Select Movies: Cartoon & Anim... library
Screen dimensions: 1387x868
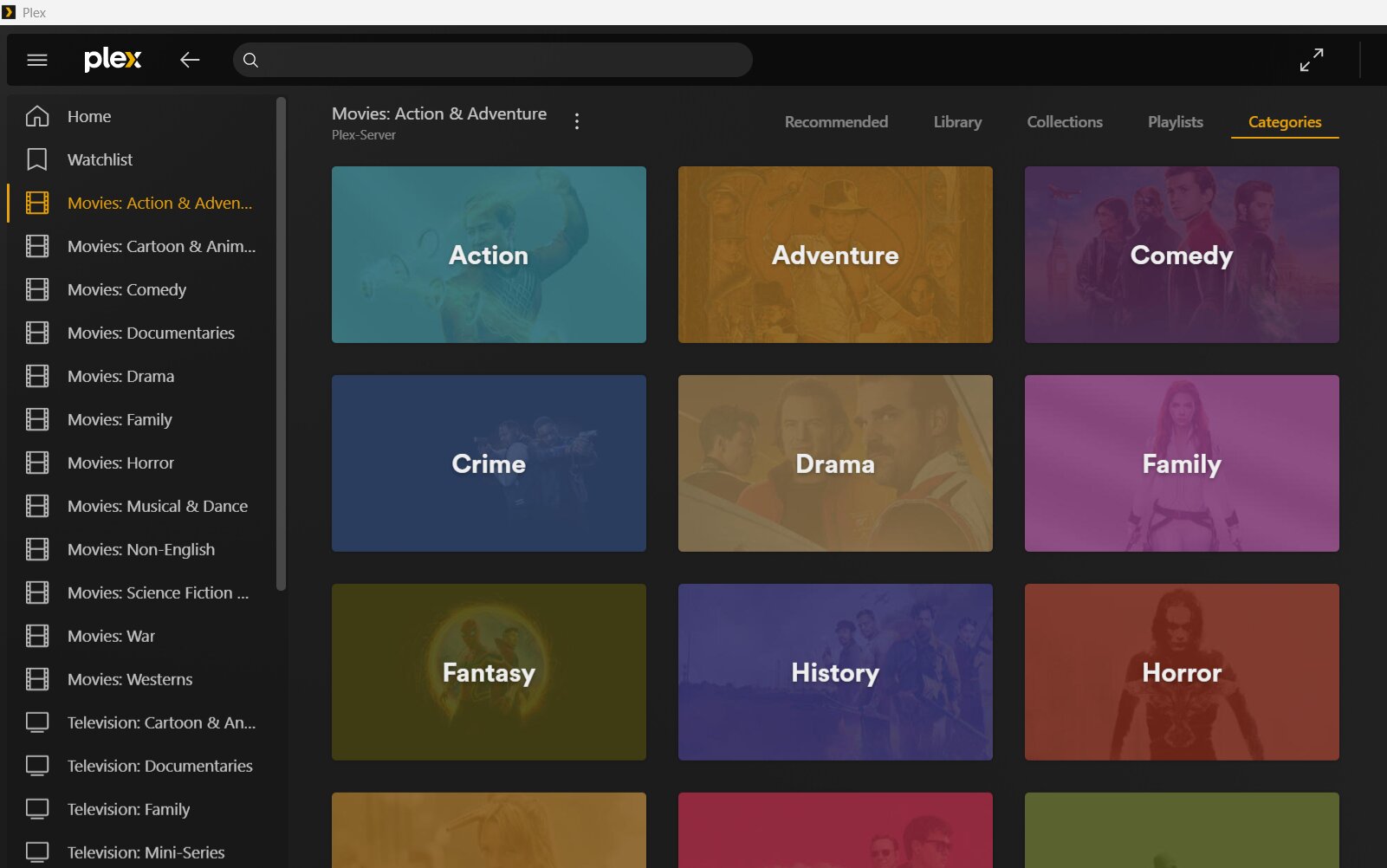click(162, 246)
